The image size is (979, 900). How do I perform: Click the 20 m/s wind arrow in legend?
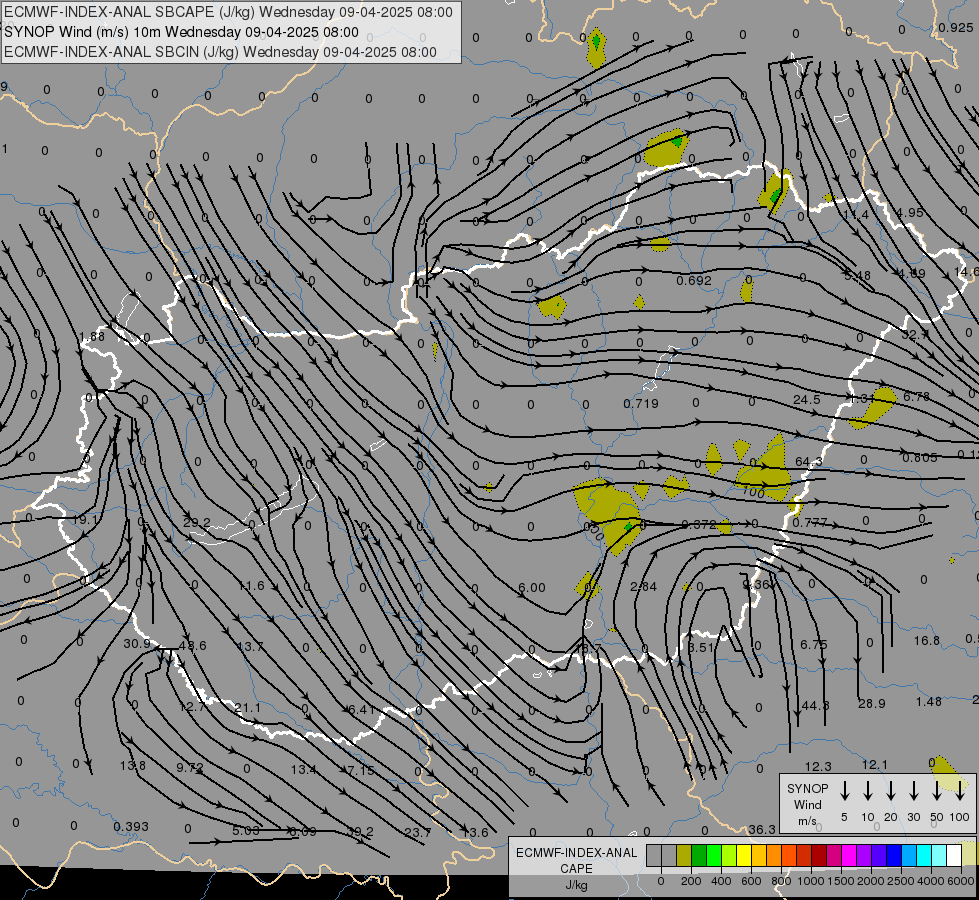pyautogui.click(x=891, y=791)
